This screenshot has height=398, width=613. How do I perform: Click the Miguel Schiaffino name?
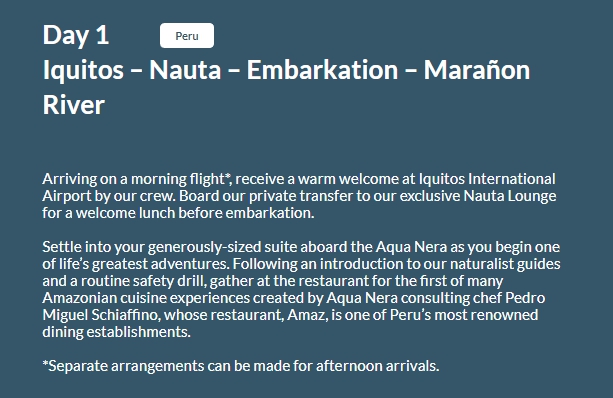point(101,315)
